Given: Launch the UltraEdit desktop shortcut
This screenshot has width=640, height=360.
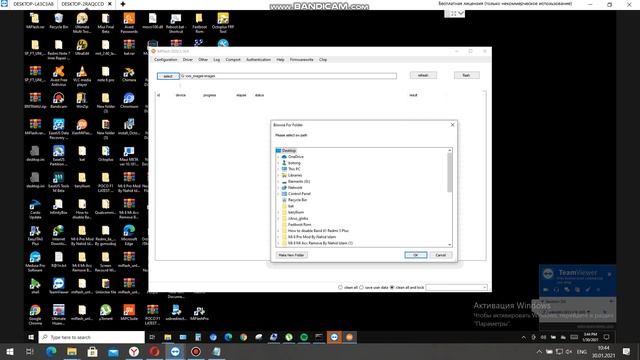Looking at the screenshot, I should pyautogui.click(x=82, y=47).
